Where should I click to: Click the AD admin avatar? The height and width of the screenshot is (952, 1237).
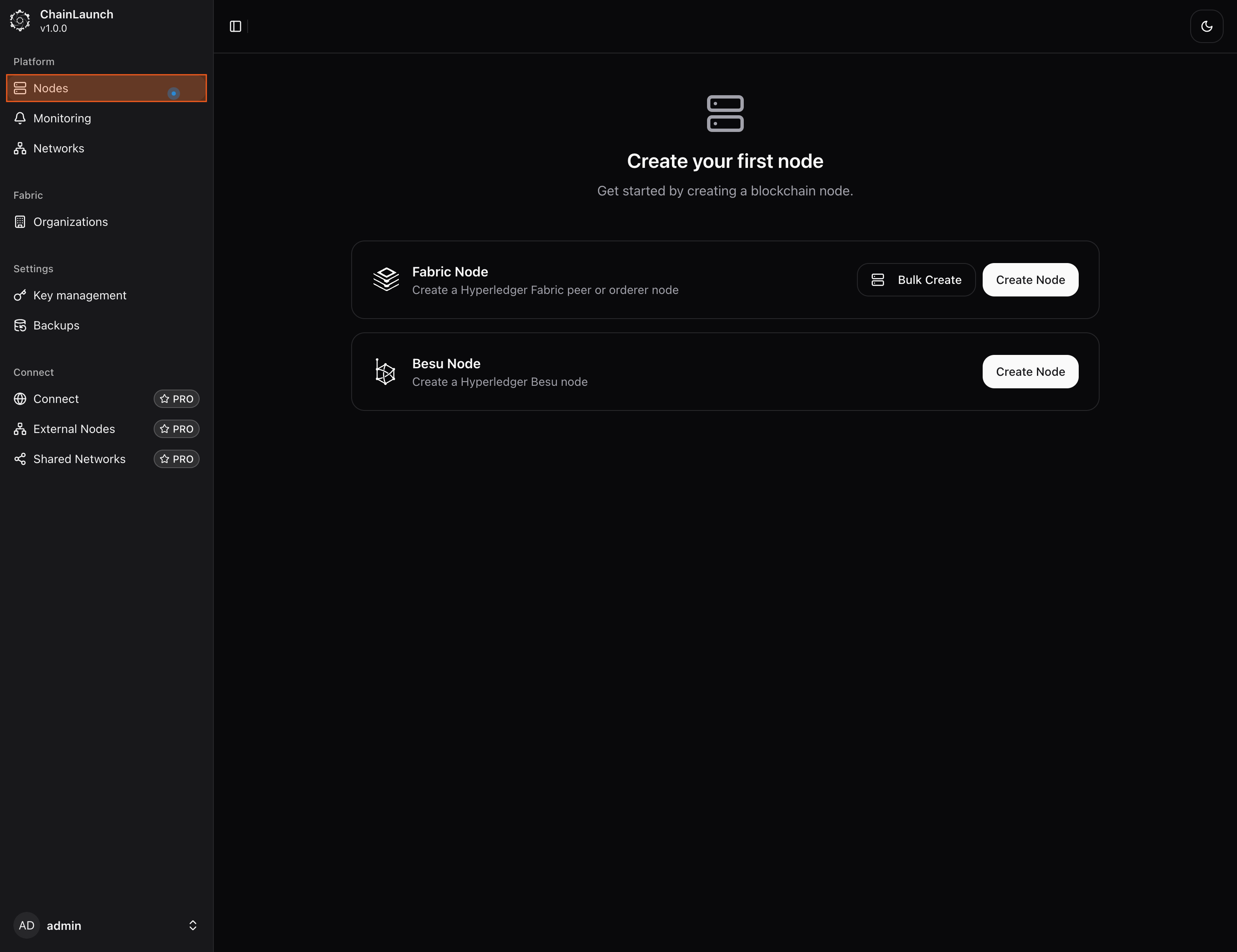(27, 925)
